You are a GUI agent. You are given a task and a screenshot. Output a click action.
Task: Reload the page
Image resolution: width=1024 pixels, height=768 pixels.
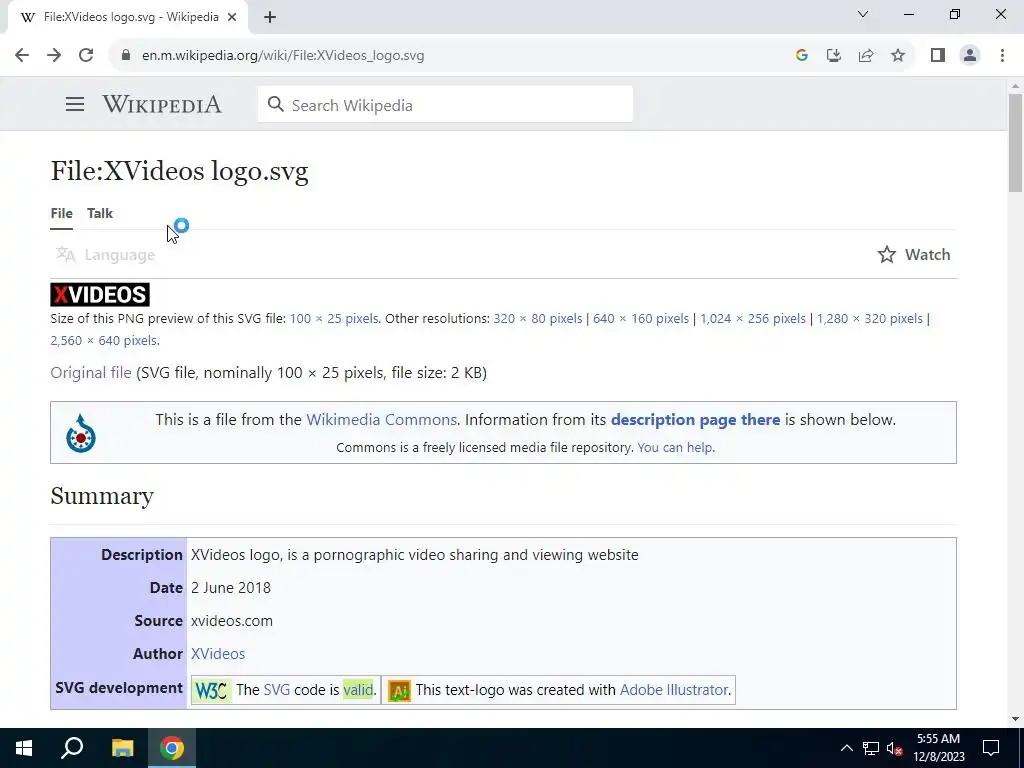pyautogui.click(x=86, y=56)
